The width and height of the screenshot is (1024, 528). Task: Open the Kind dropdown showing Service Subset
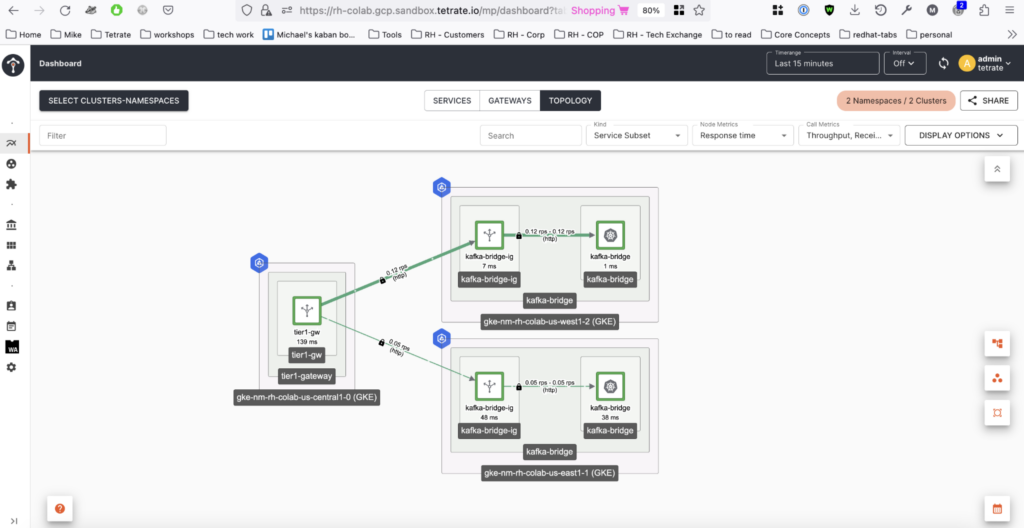637,135
